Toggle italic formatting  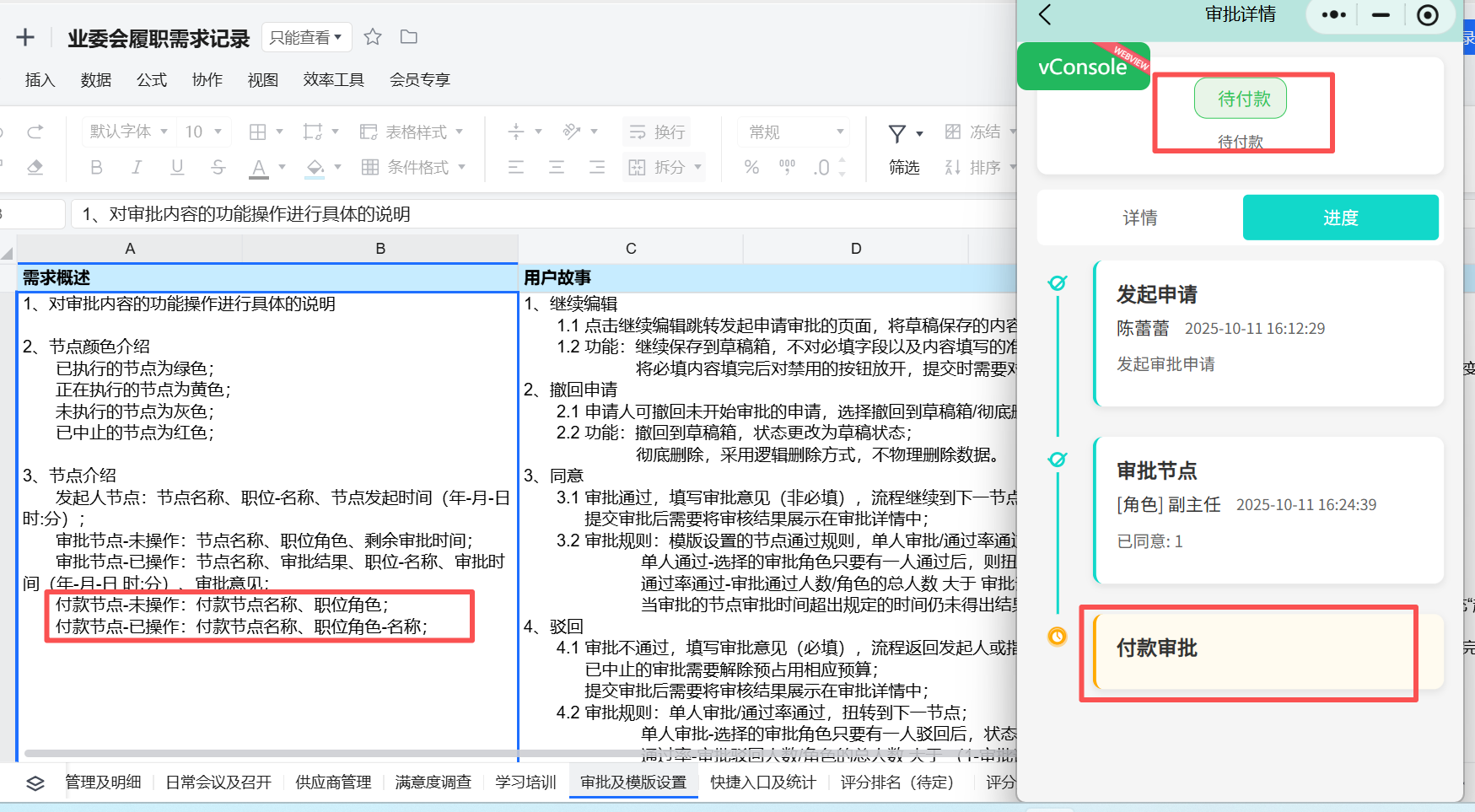(x=137, y=167)
